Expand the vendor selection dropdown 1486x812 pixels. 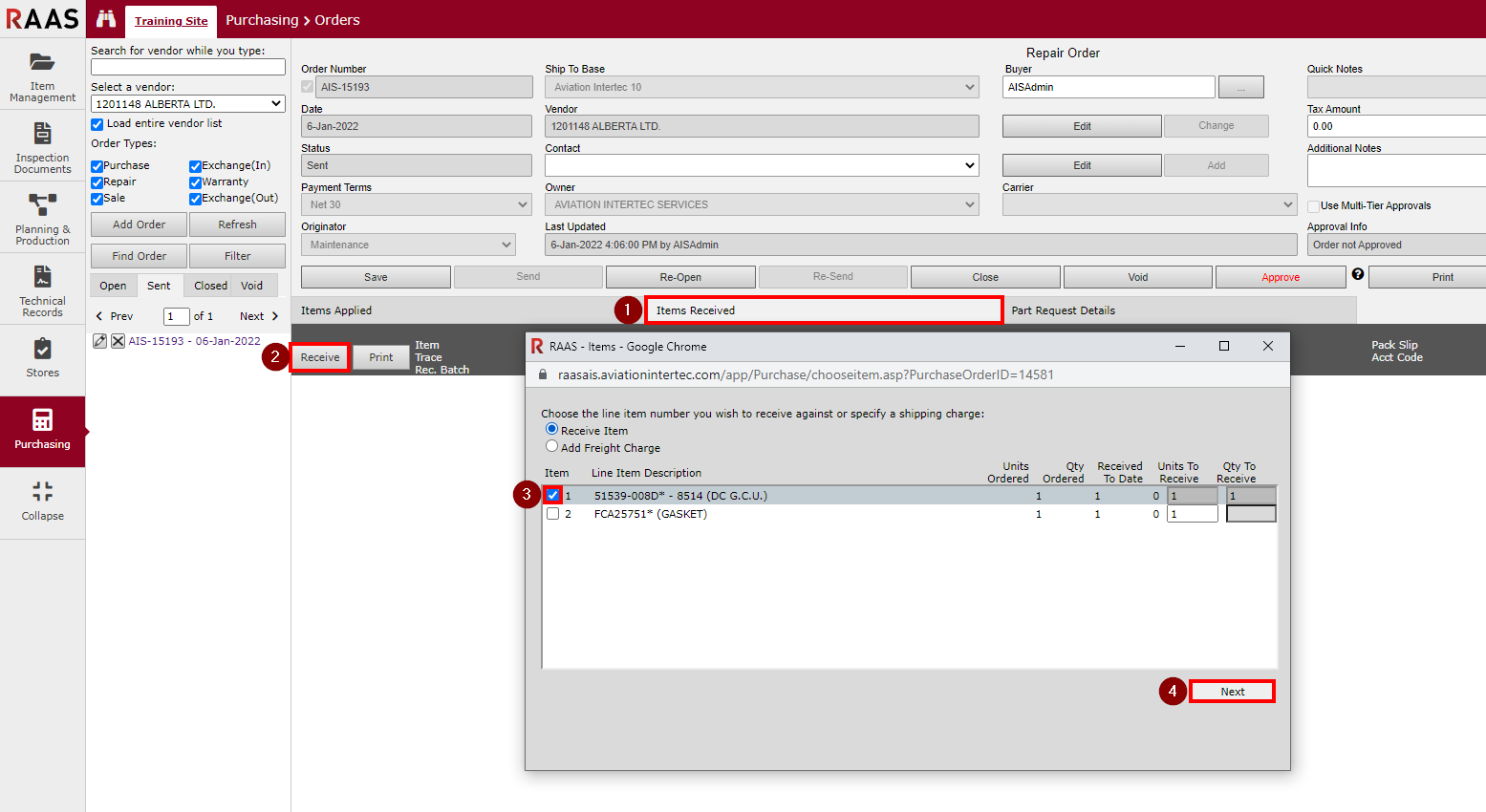tap(188, 104)
